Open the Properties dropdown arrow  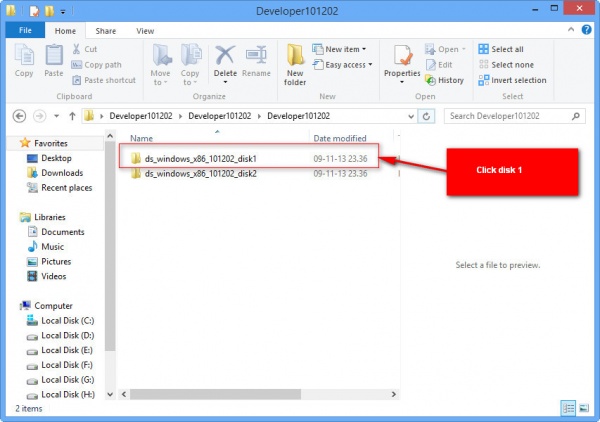point(402,82)
